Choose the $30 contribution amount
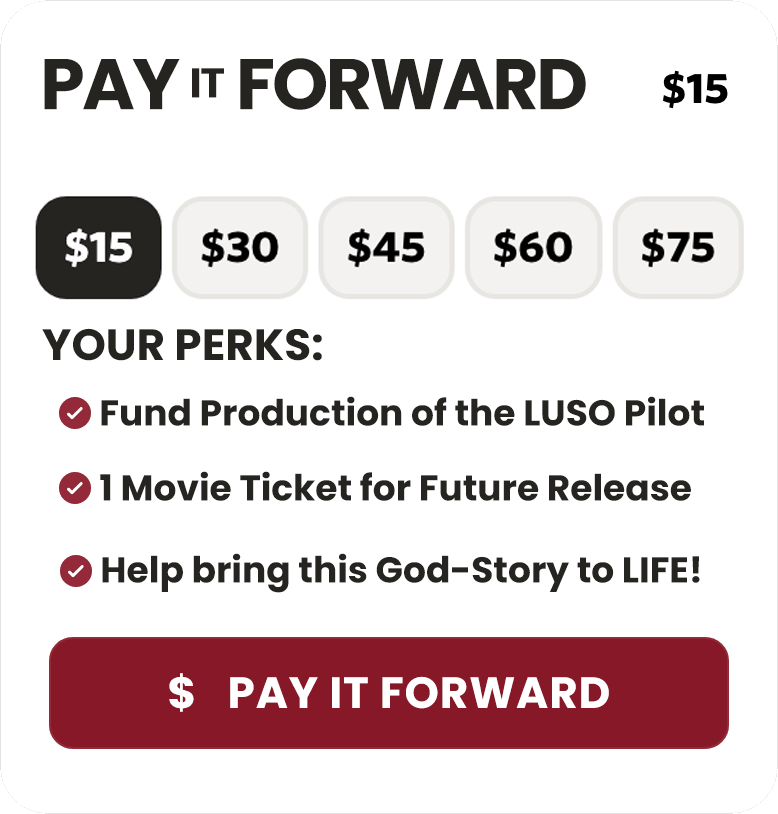Screen dimensions: 778x814 coord(240,248)
